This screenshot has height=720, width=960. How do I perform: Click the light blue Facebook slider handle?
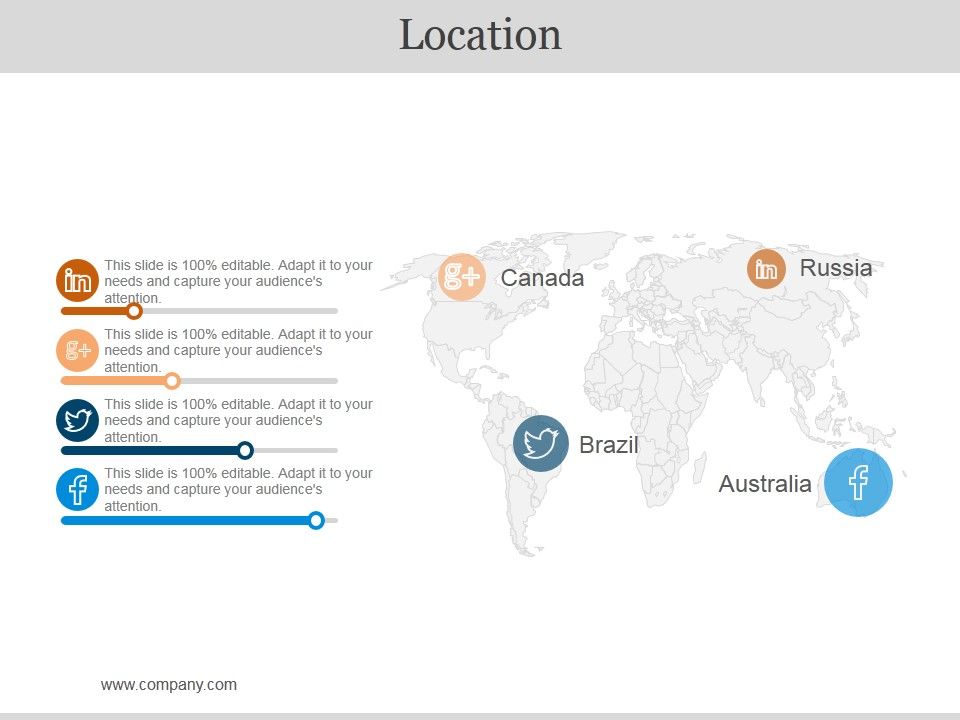pos(316,520)
